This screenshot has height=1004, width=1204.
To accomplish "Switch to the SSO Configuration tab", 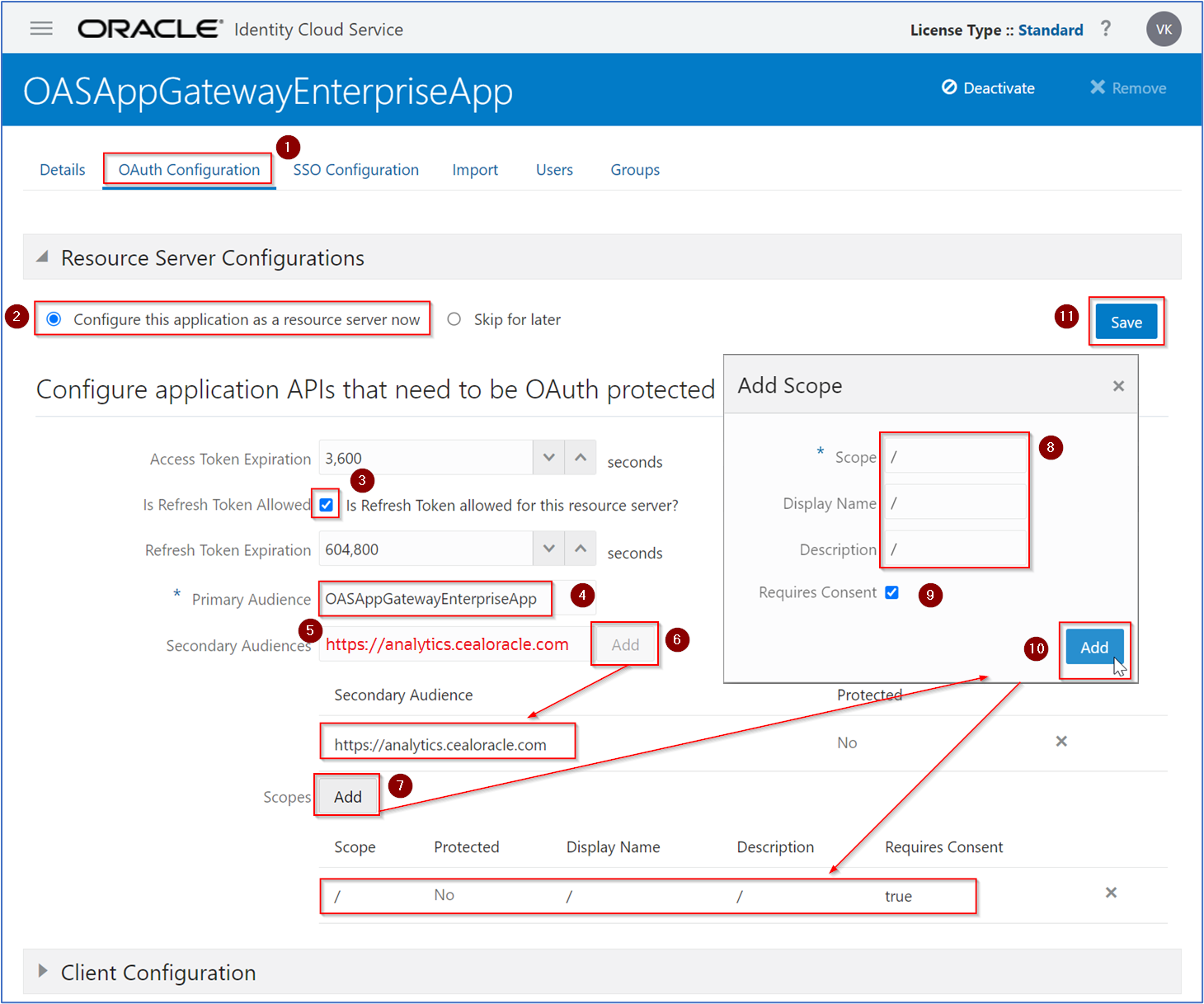I will [x=356, y=170].
